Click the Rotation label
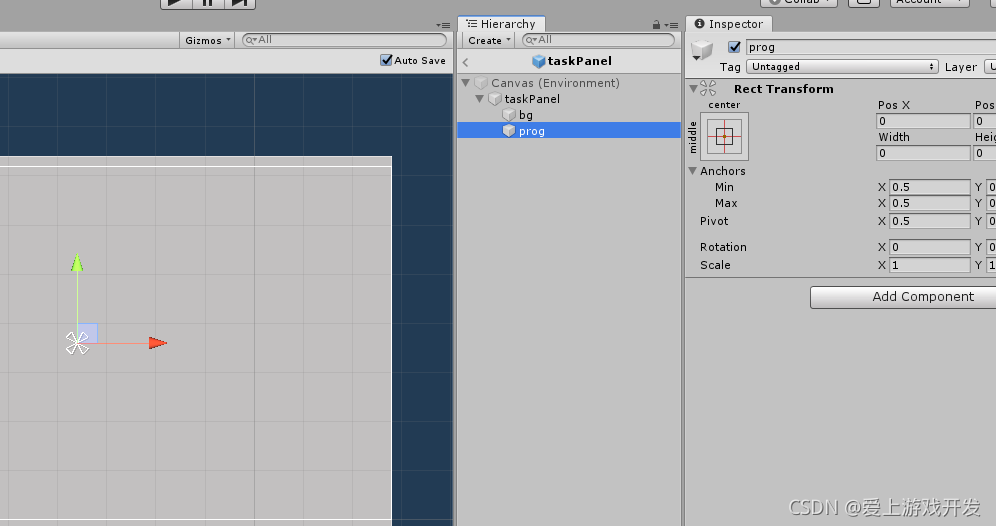Image resolution: width=996 pixels, height=526 pixels. coord(723,247)
